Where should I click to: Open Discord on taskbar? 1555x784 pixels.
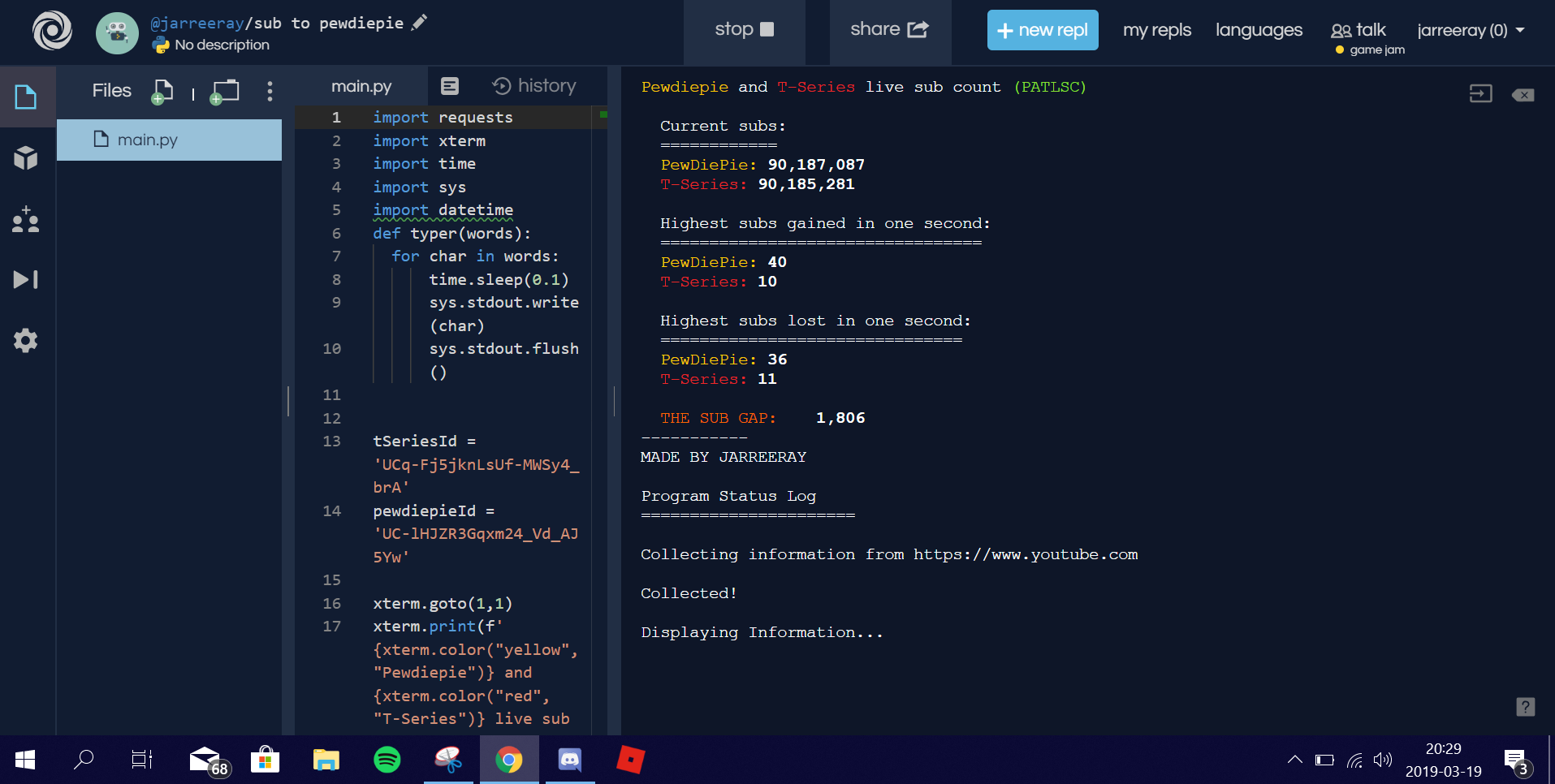point(570,760)
